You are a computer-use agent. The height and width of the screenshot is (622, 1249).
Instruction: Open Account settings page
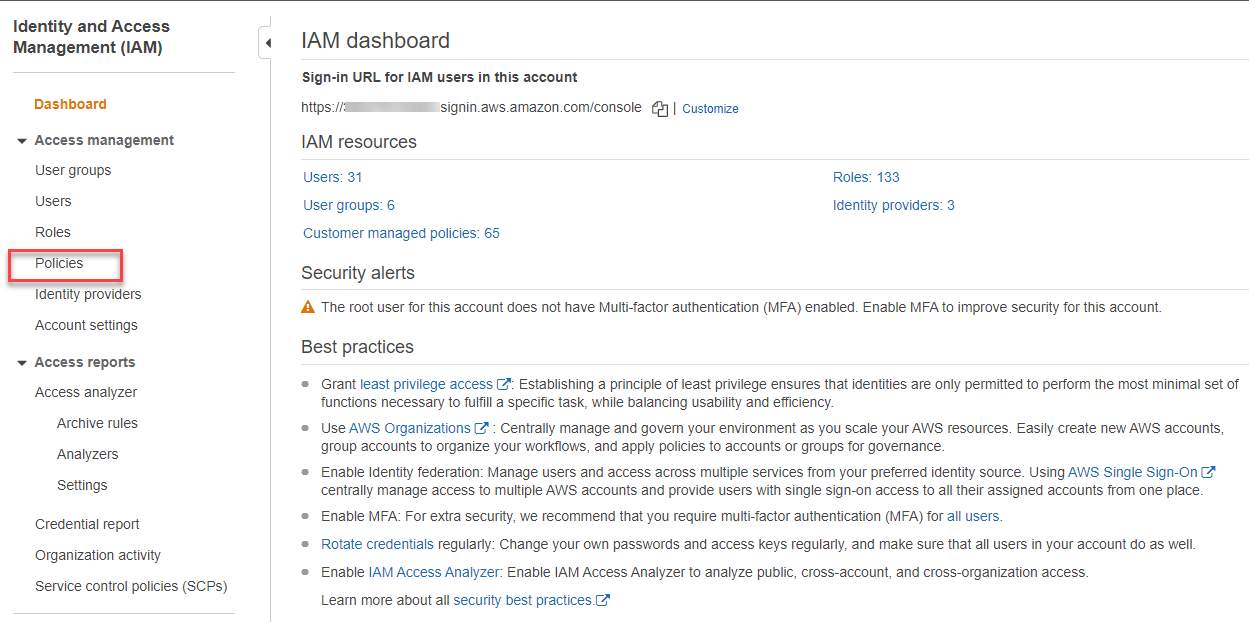click(x=86, y=325)
